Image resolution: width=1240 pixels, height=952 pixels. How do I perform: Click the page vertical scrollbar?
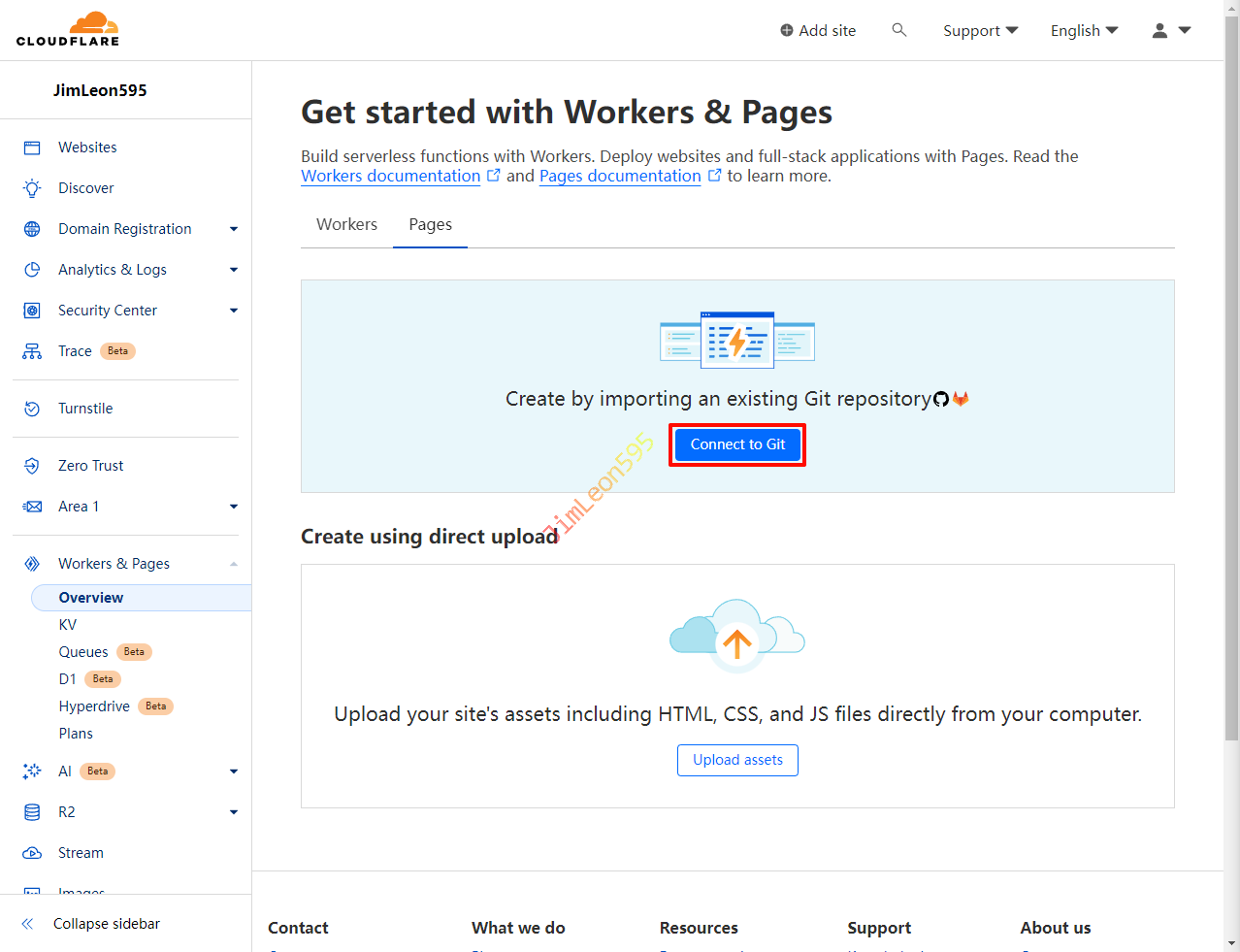click(1231, 388)
